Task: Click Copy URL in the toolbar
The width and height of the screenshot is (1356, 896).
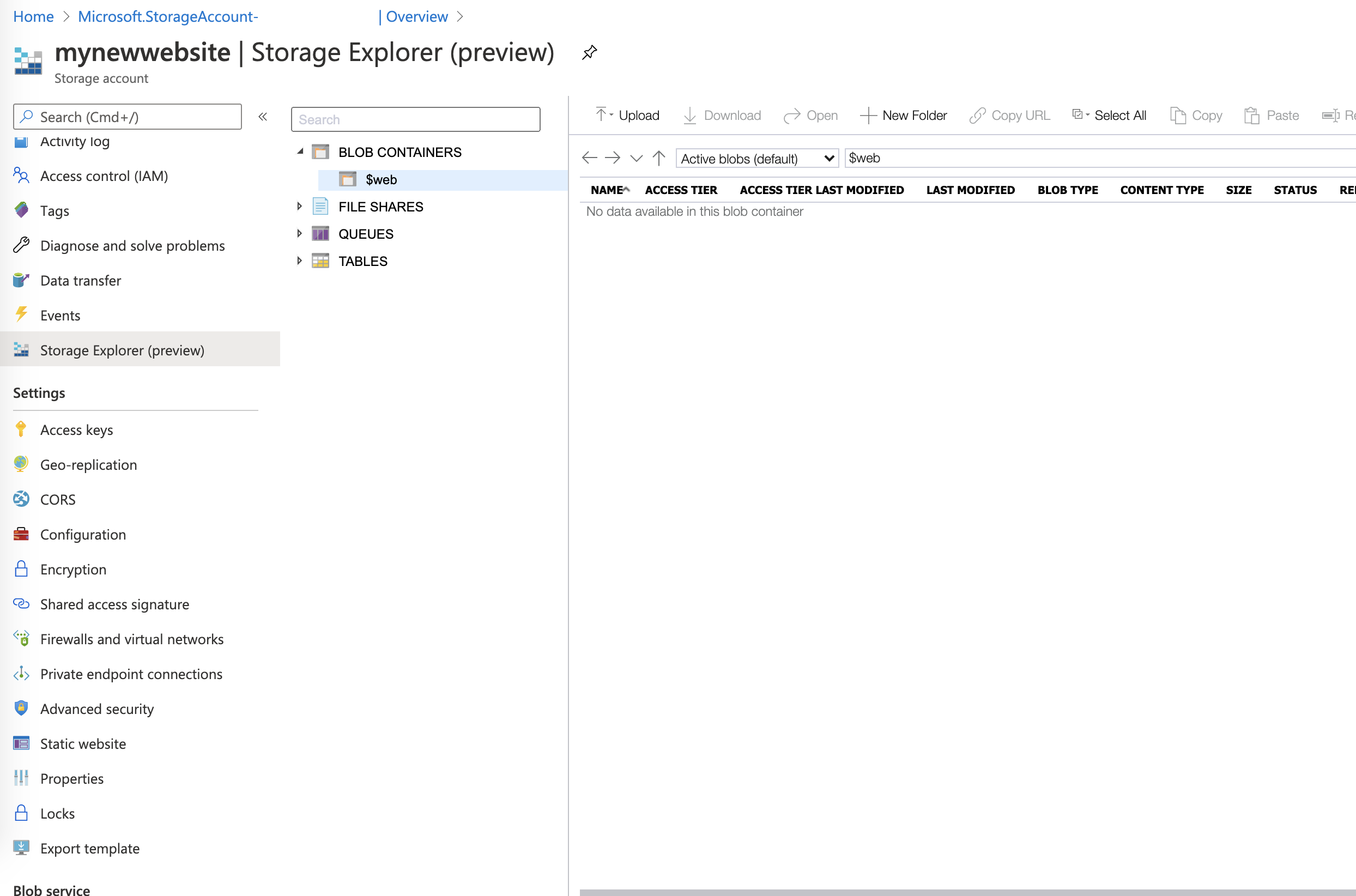Action: (1010, 116)
